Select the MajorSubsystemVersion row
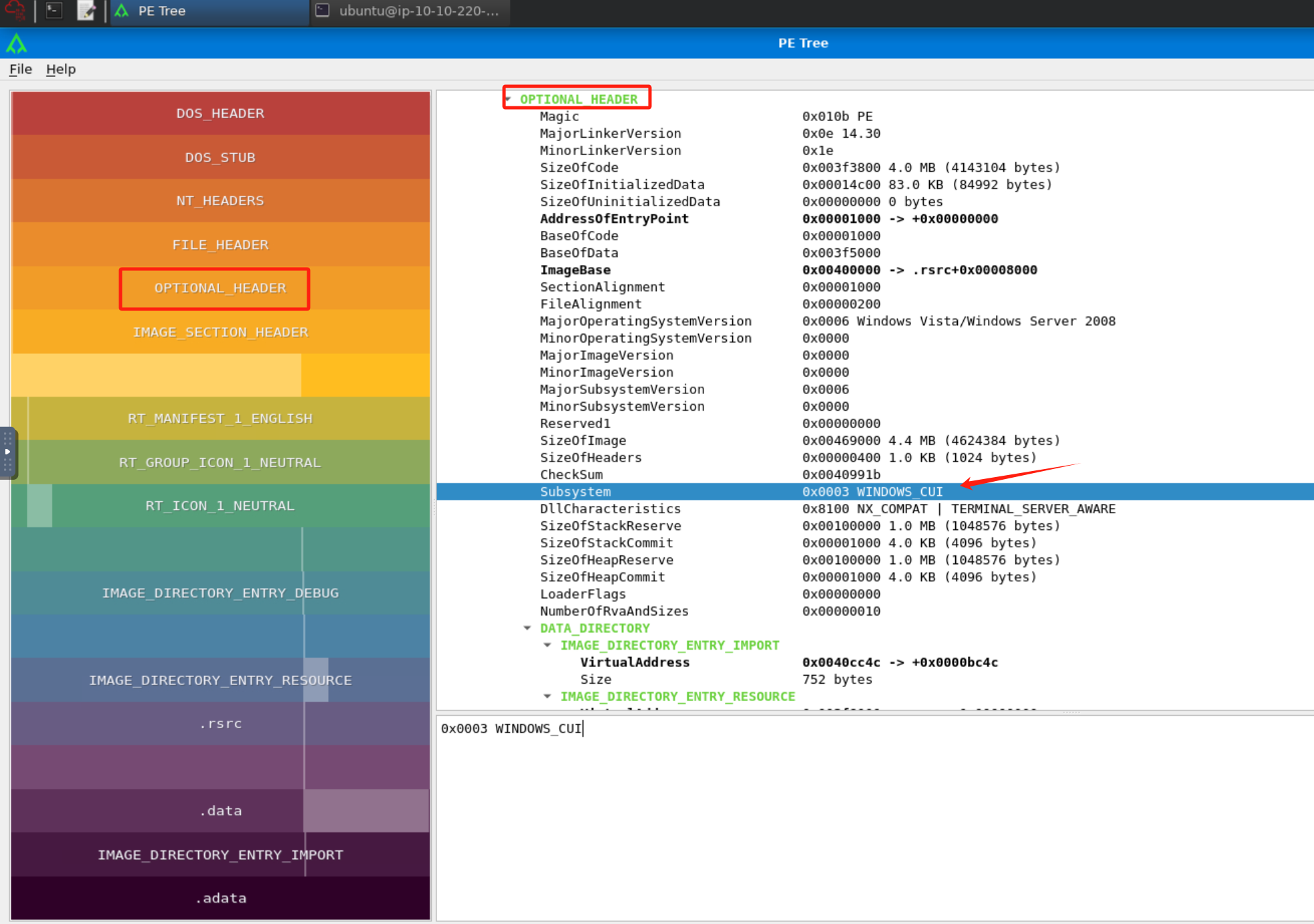Screen dimensions: 1314x924 click(x=875, y=389)
